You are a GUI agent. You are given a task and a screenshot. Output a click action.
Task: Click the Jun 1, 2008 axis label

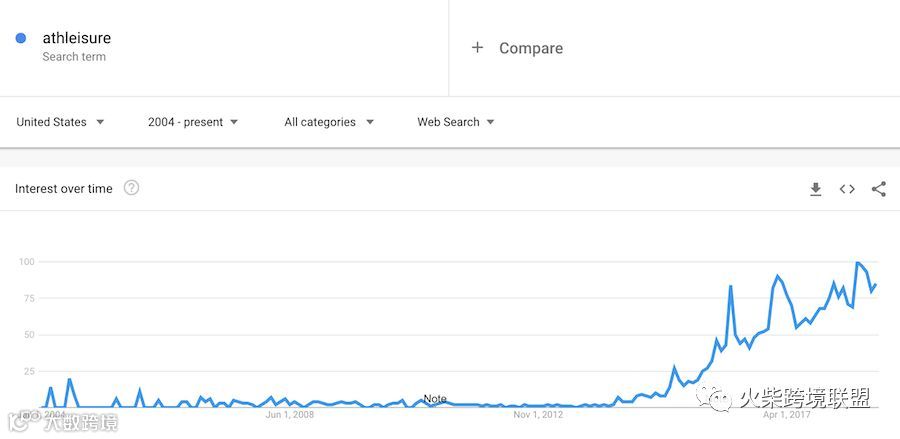coord(290,414)
